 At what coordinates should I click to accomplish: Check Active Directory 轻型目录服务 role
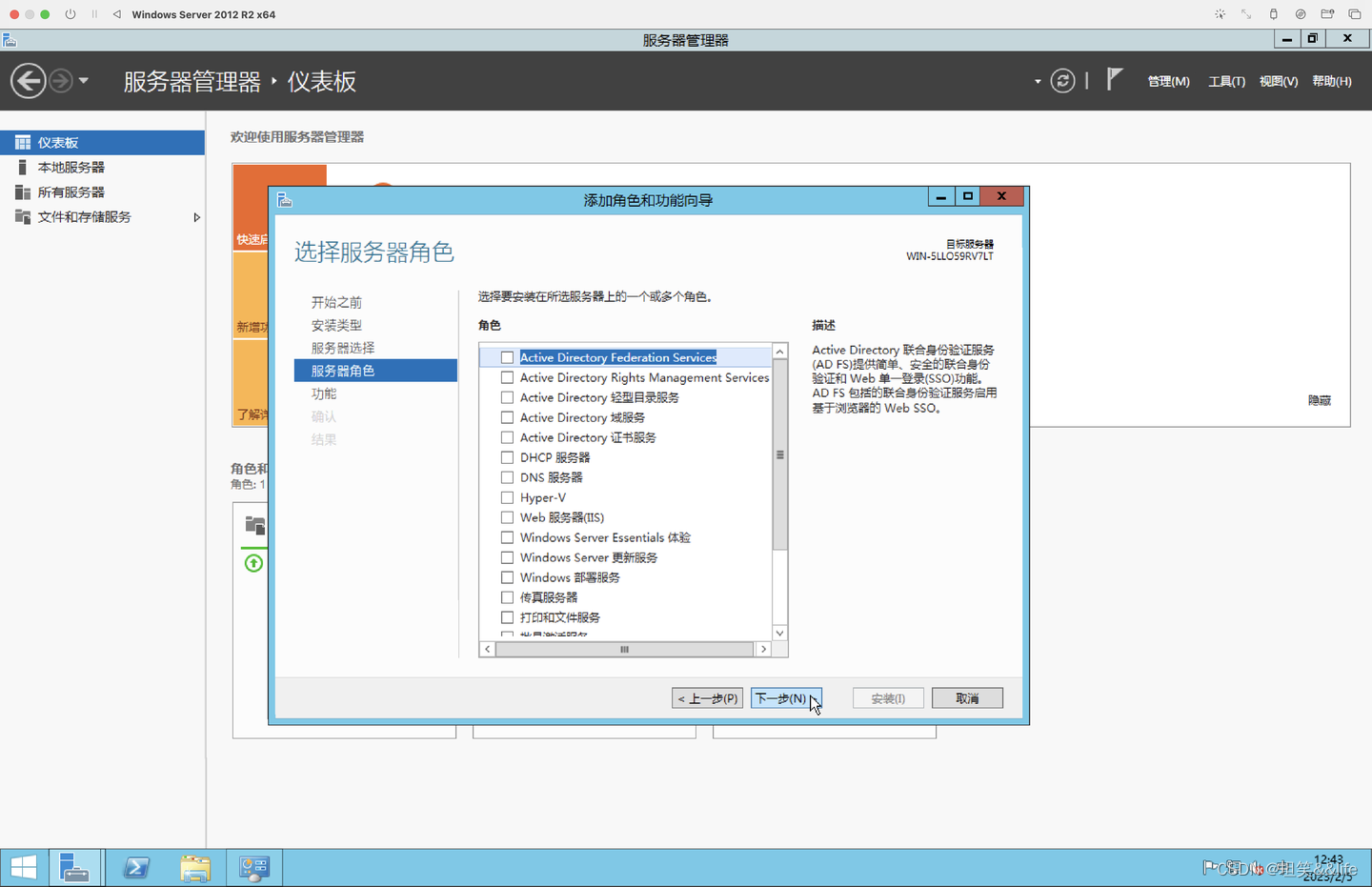tap(507, 397)
